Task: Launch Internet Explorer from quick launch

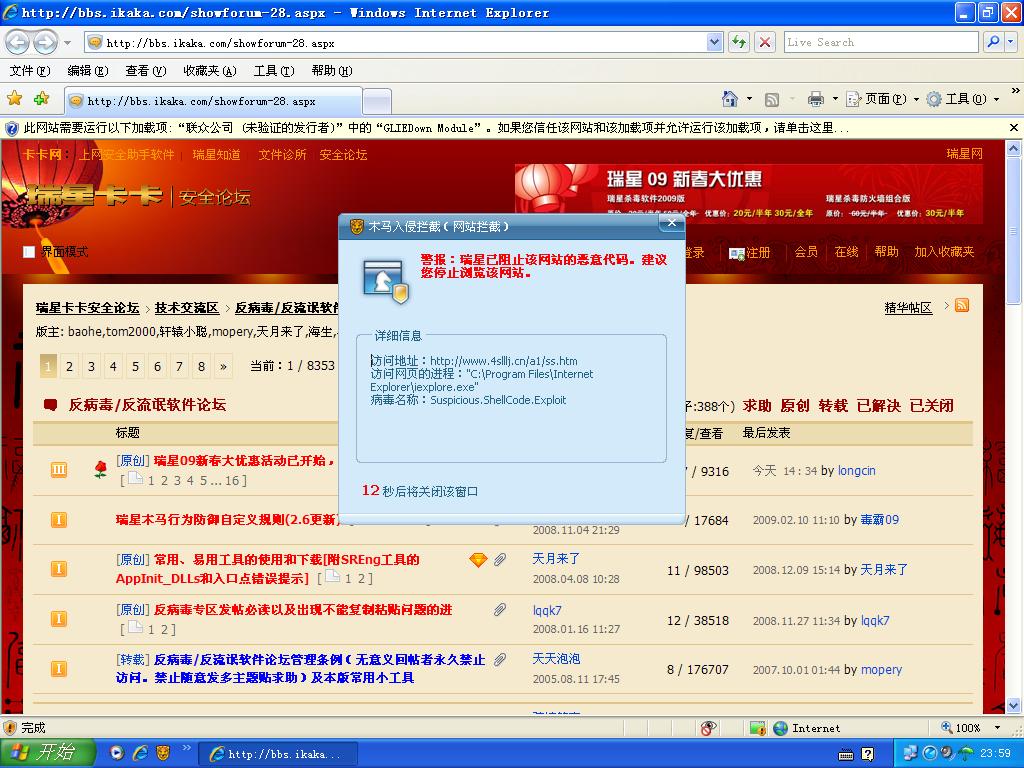Action: [140, 753]
